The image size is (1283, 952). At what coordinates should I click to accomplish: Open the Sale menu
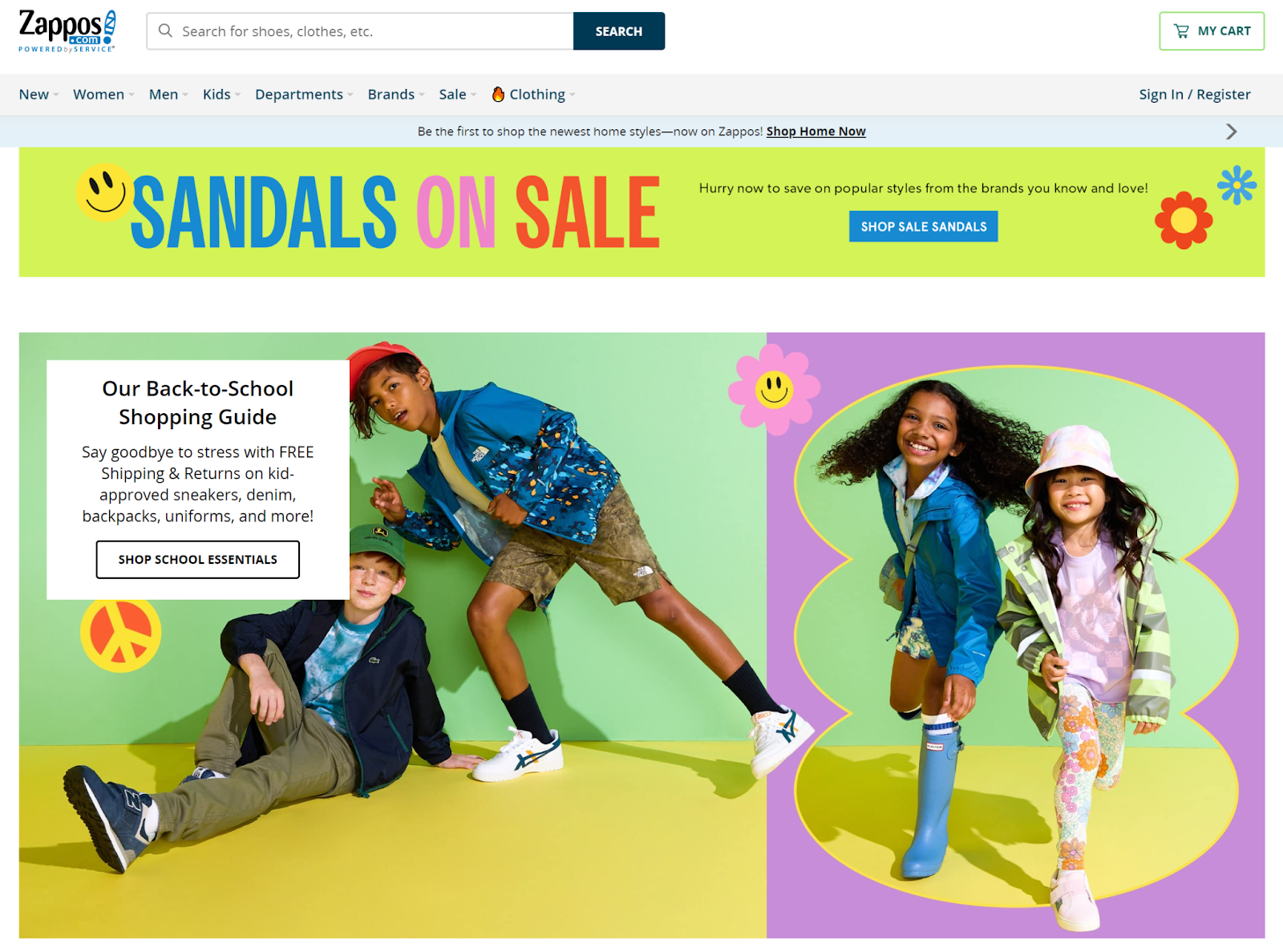458,95
